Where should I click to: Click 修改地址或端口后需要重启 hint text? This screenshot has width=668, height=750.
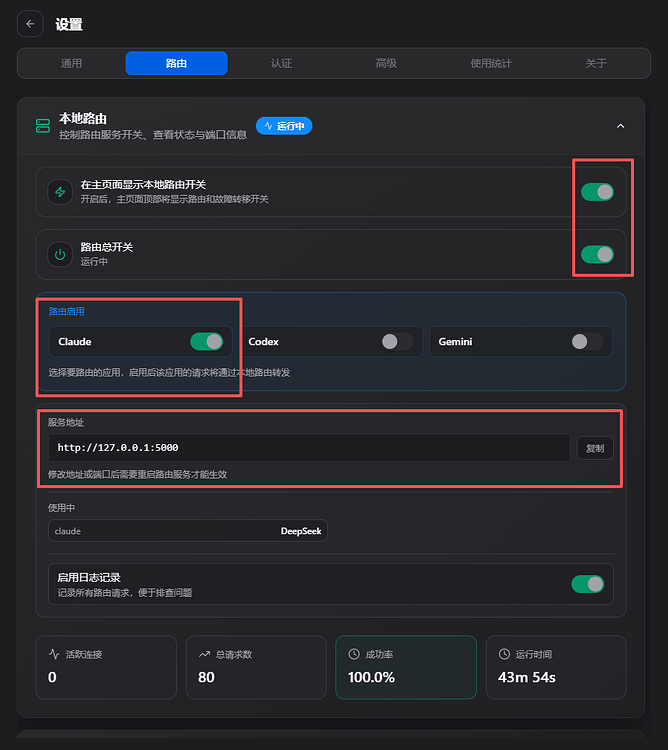tap(137, 474)
